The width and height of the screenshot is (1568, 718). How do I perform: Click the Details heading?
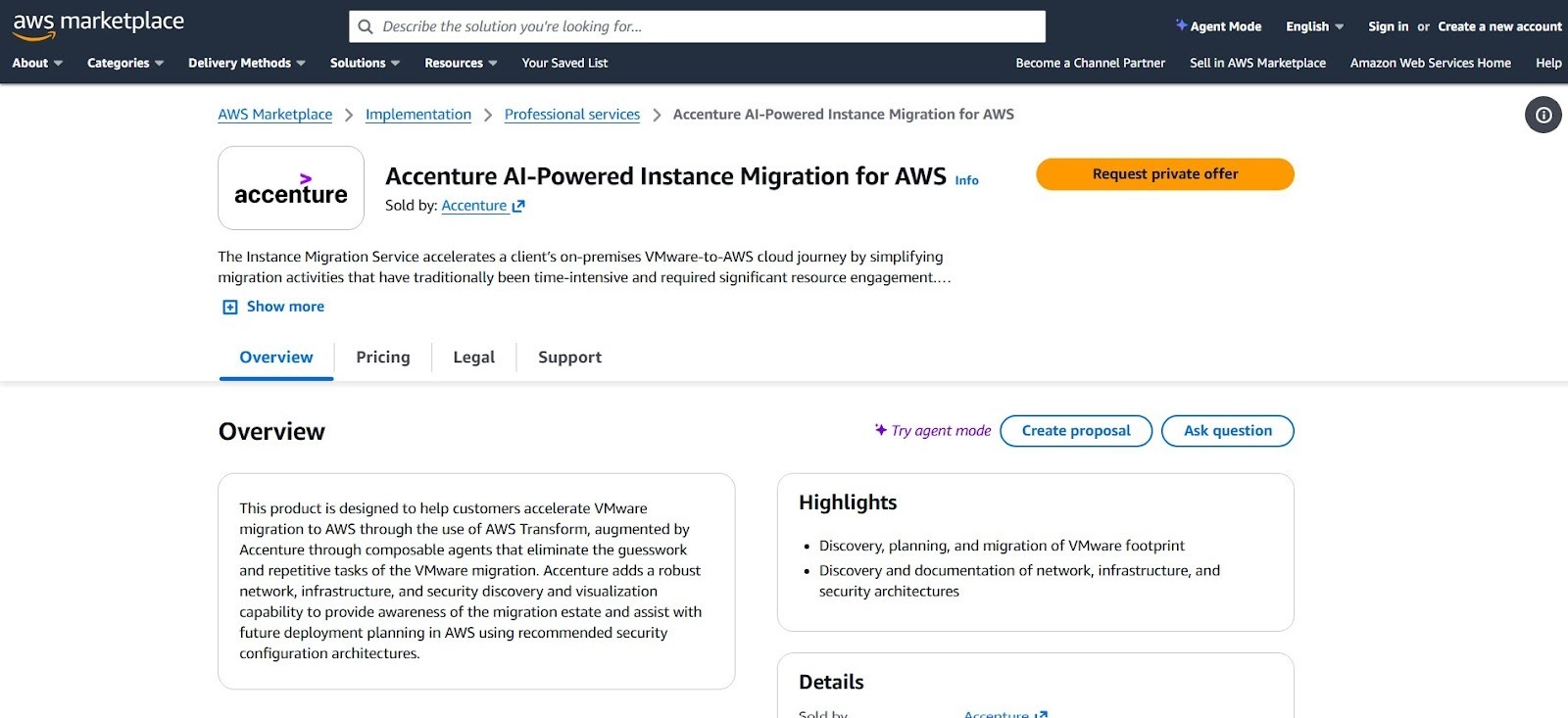[x=831, y=682]
